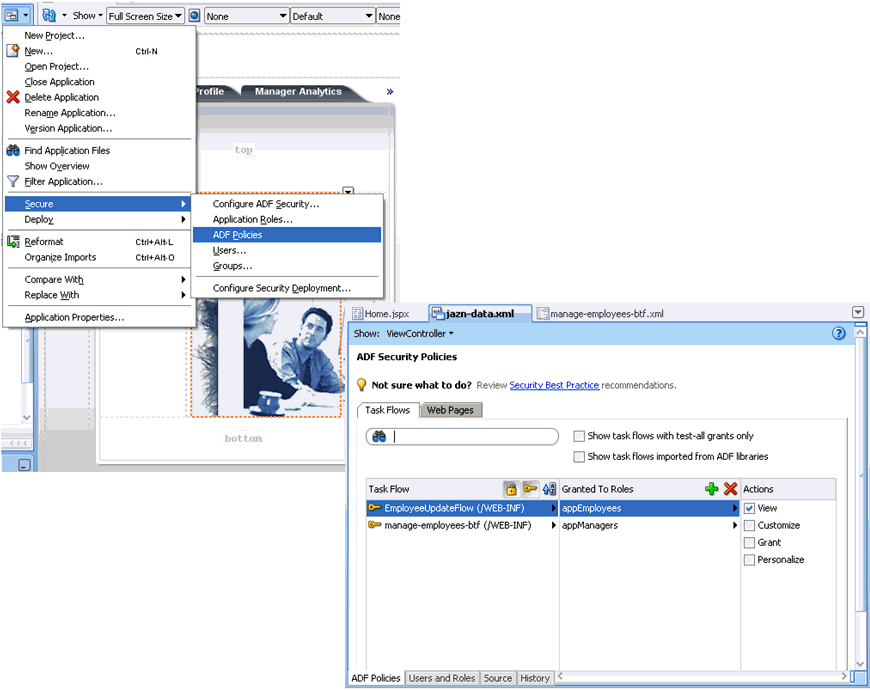Click the alphabetical sort icon beside the key icon

point(546,487)
